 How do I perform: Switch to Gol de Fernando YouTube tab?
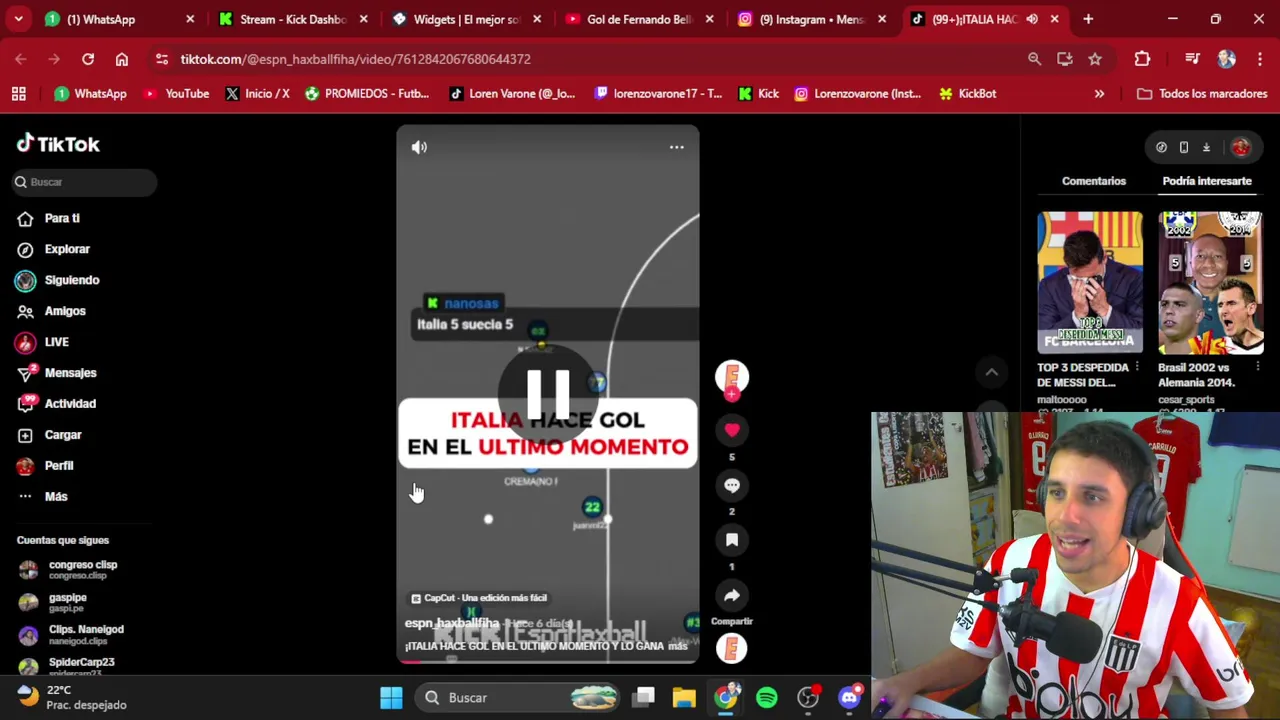[x=642, y=19]
